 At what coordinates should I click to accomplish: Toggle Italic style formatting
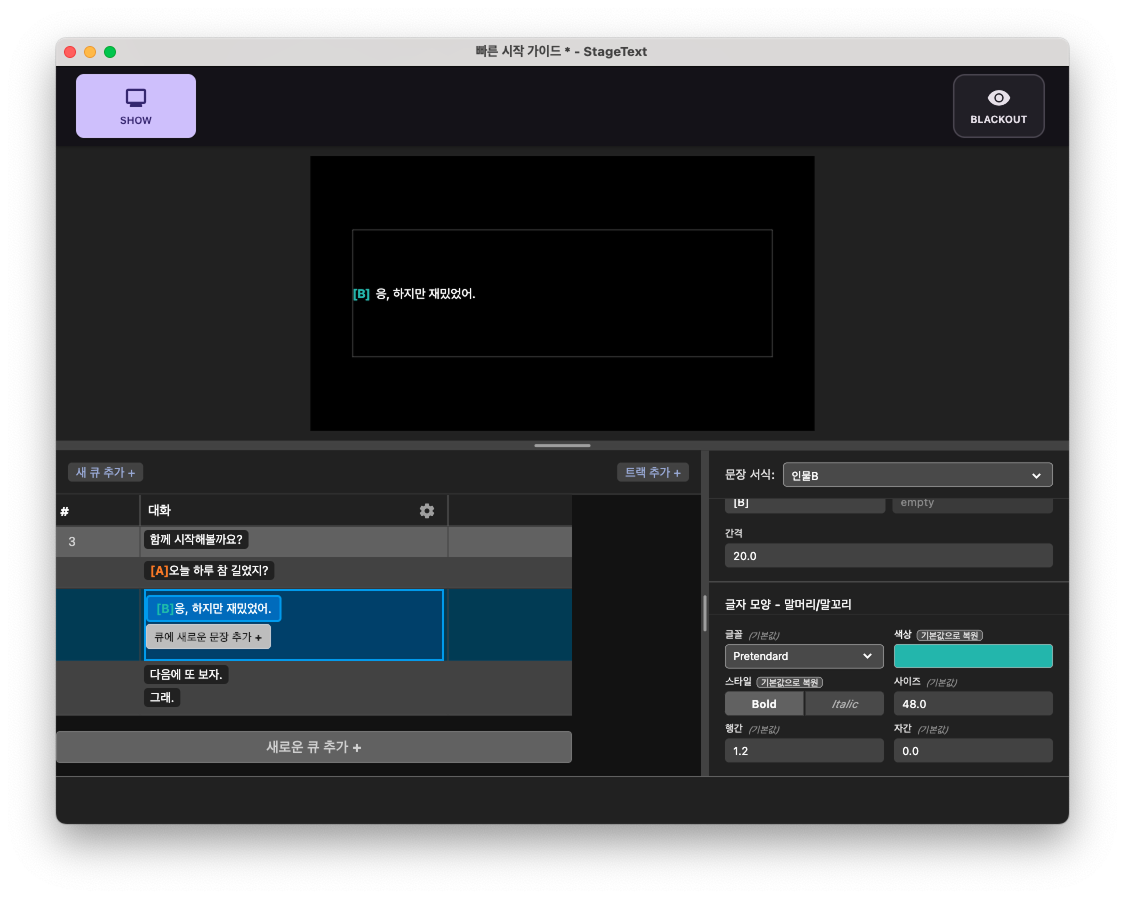pos(843,703)
